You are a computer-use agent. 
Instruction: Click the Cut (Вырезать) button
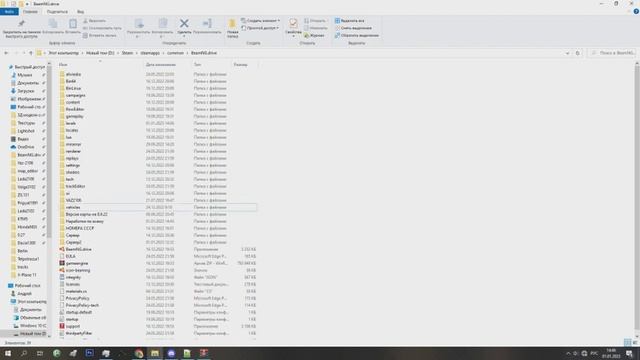coord(94,20)
